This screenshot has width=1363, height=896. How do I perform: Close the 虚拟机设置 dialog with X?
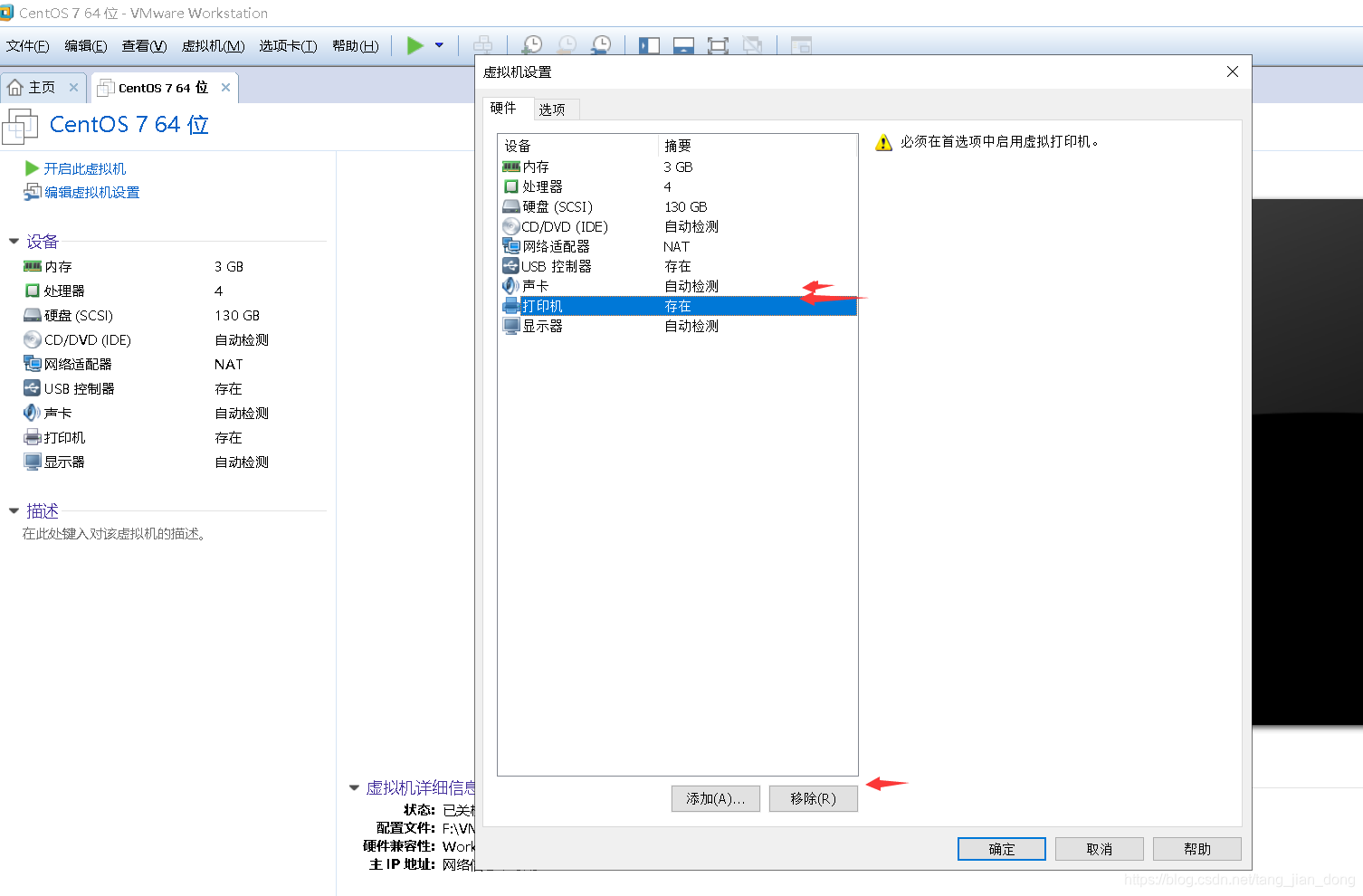click(x=1233, y=71)
